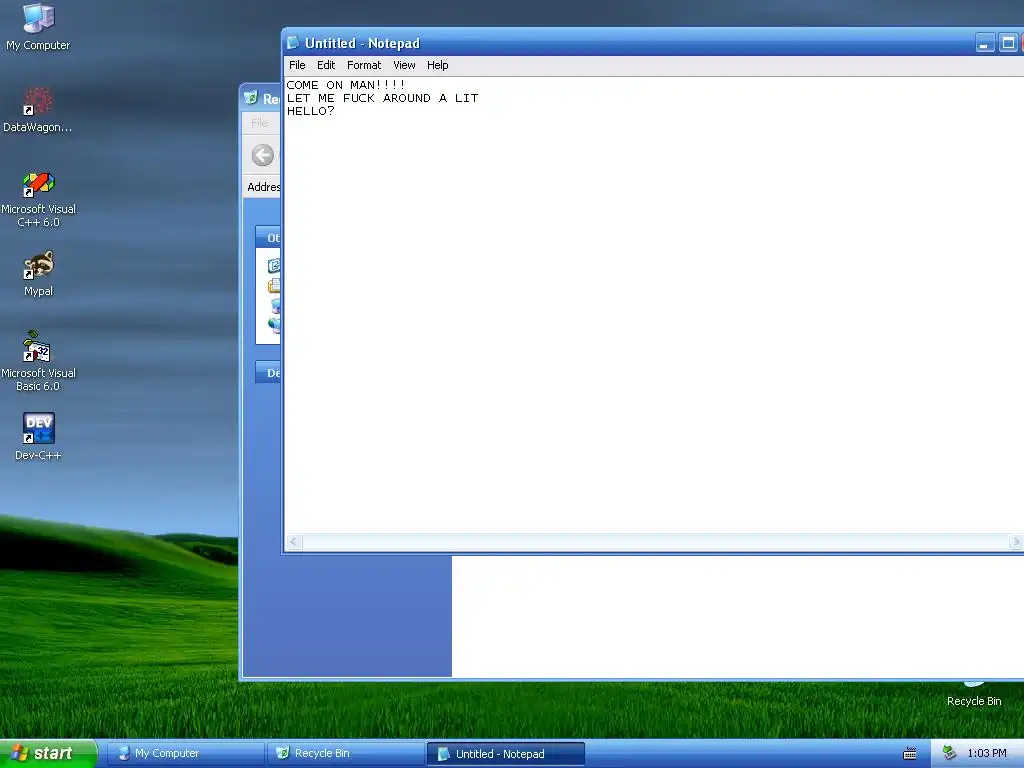
Task: Select the Recycle Bin desktop icon
Action: (974, 694)
